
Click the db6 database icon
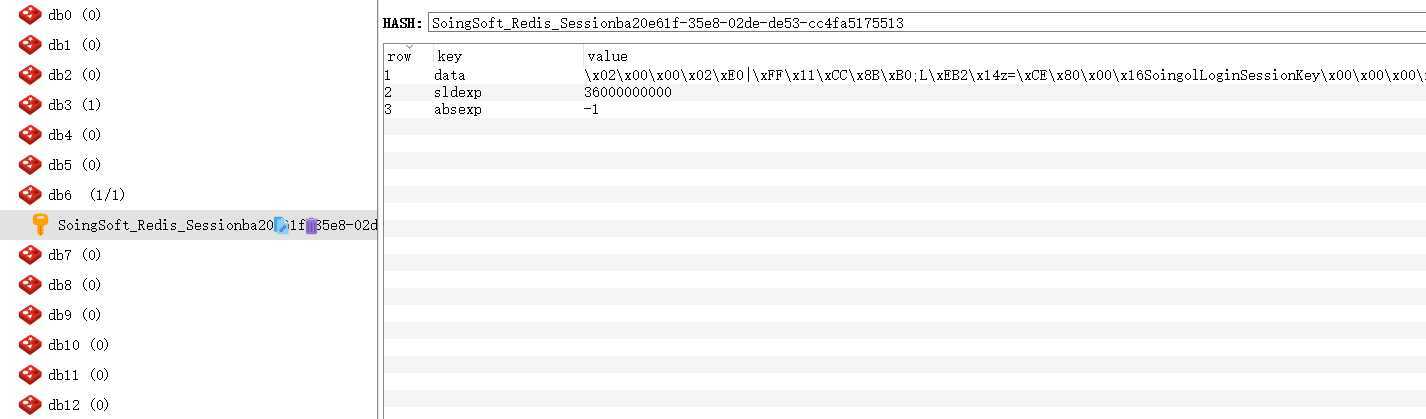(30, 195)
